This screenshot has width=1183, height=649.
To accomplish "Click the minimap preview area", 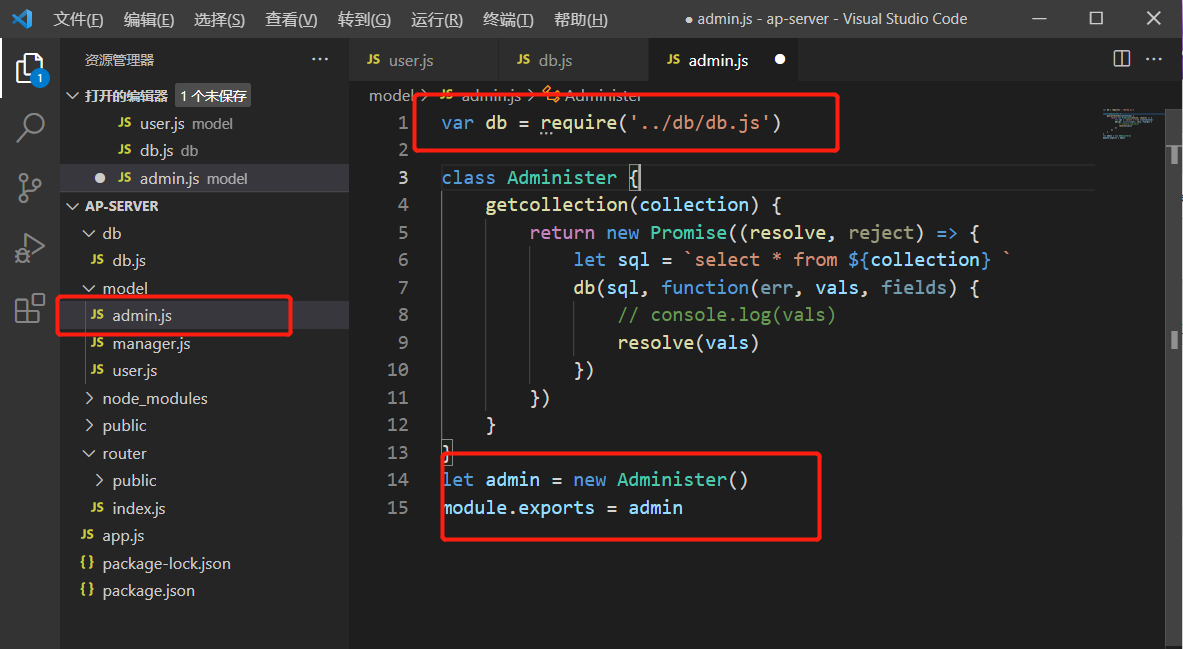I will [1130, 120].
